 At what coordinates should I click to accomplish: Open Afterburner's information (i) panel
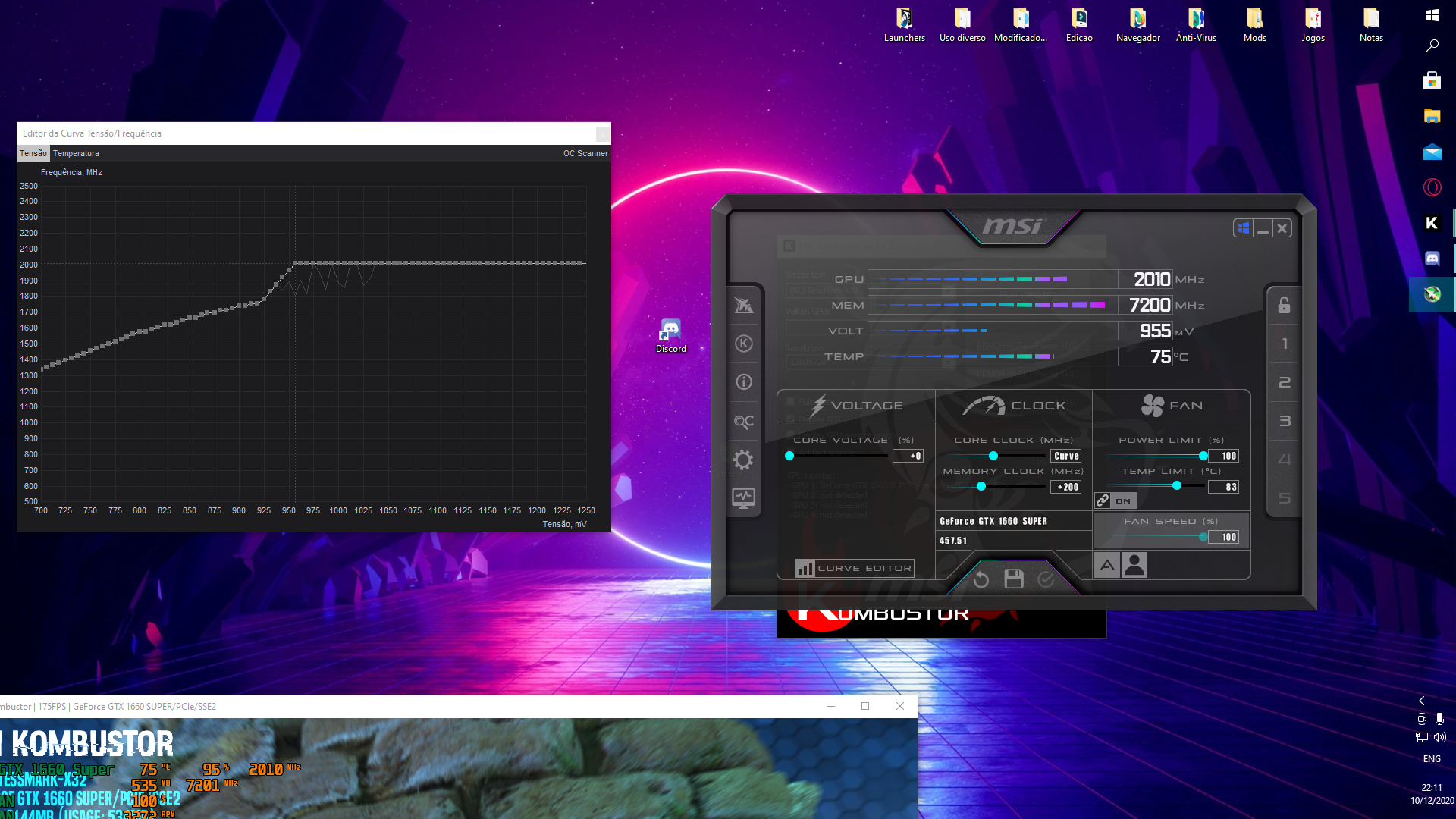[744, 382]
